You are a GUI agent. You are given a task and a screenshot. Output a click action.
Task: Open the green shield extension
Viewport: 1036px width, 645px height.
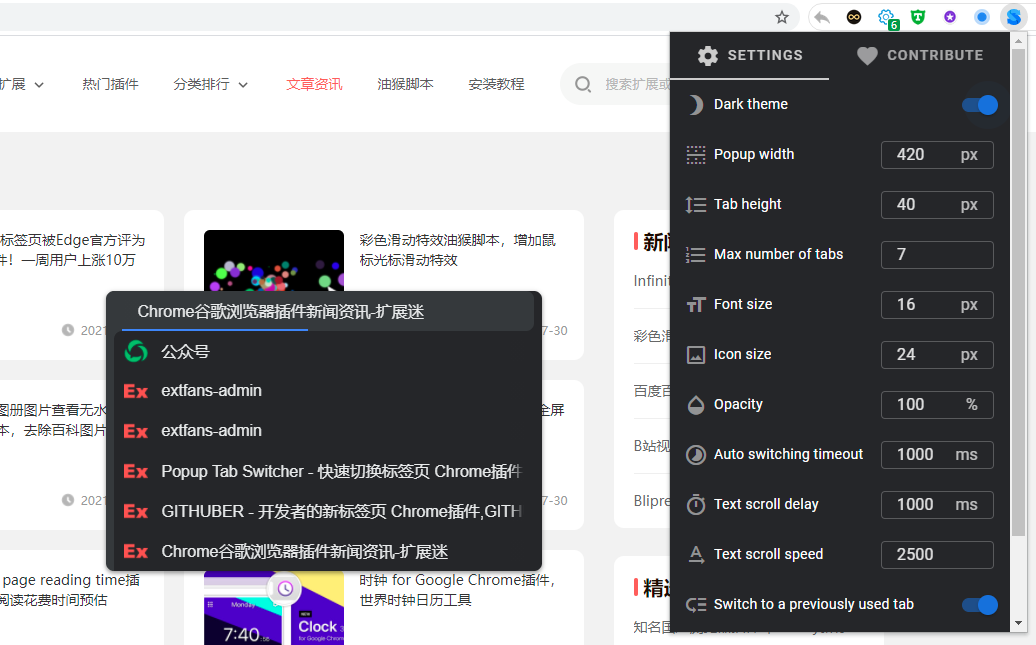(x=918, y=17)
